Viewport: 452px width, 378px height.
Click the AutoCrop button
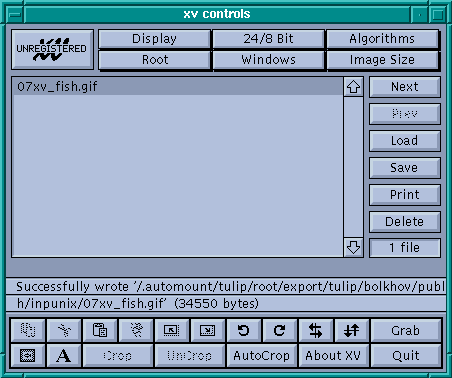coord(262,356)
